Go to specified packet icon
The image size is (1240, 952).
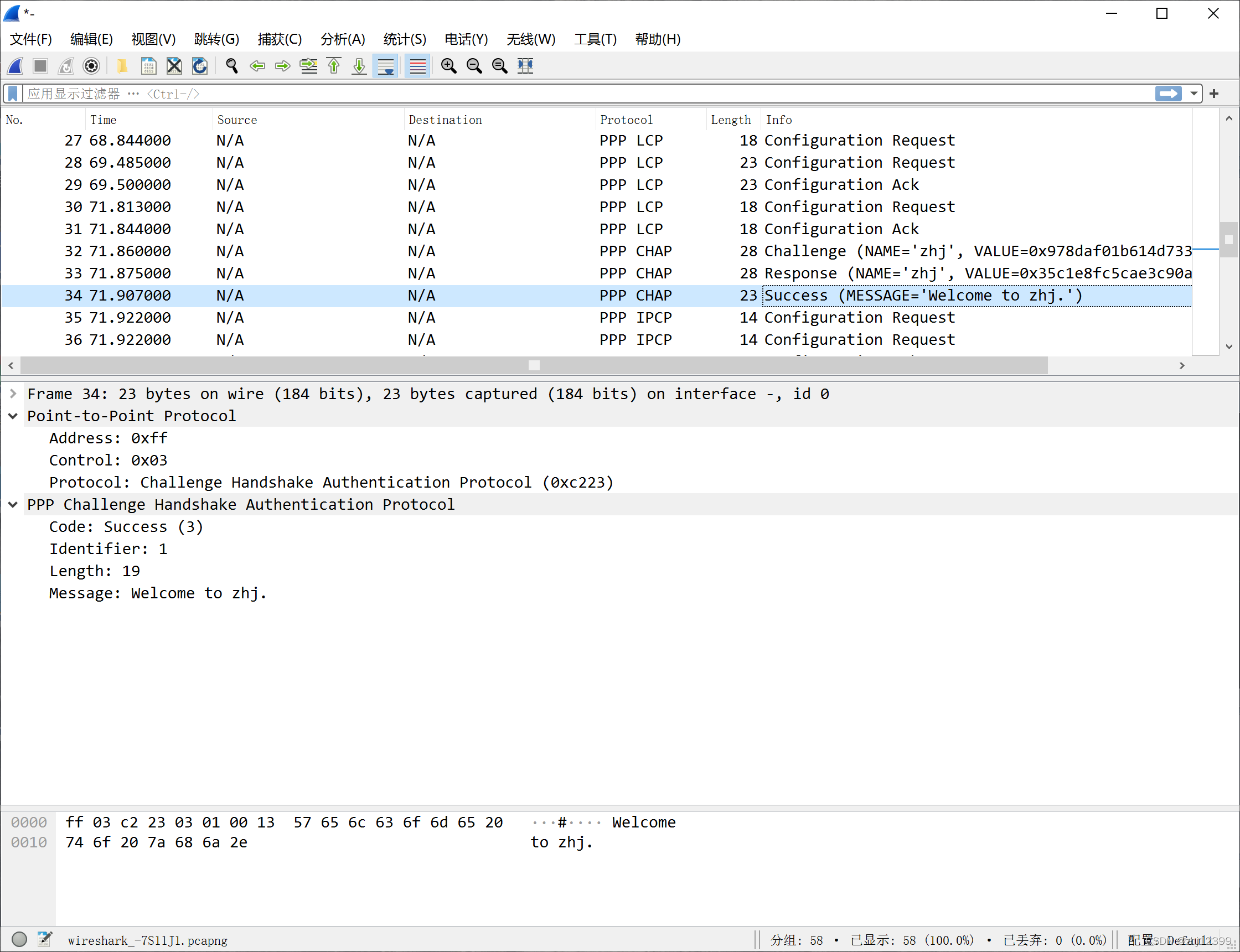tap(308, 66)
